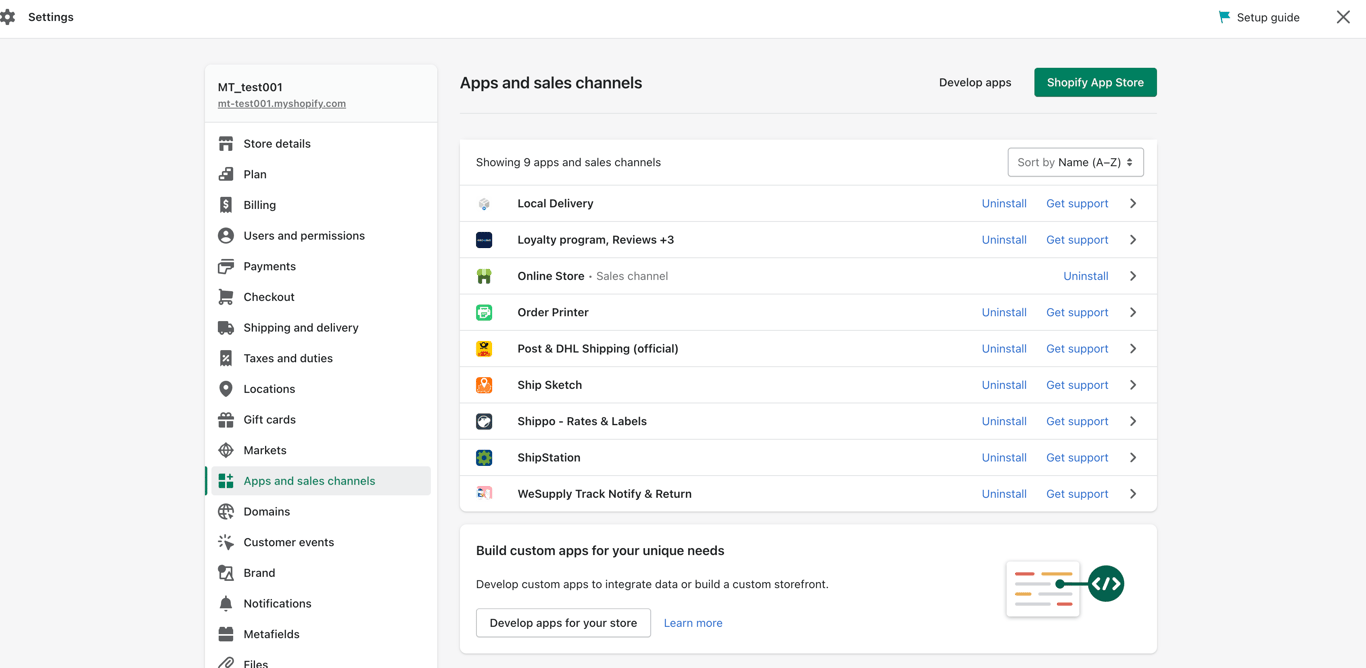The width and height of the screenshot is (1366, 668).
Task: Uninstall the Ship Sketch app
Action: point(1004,385)
